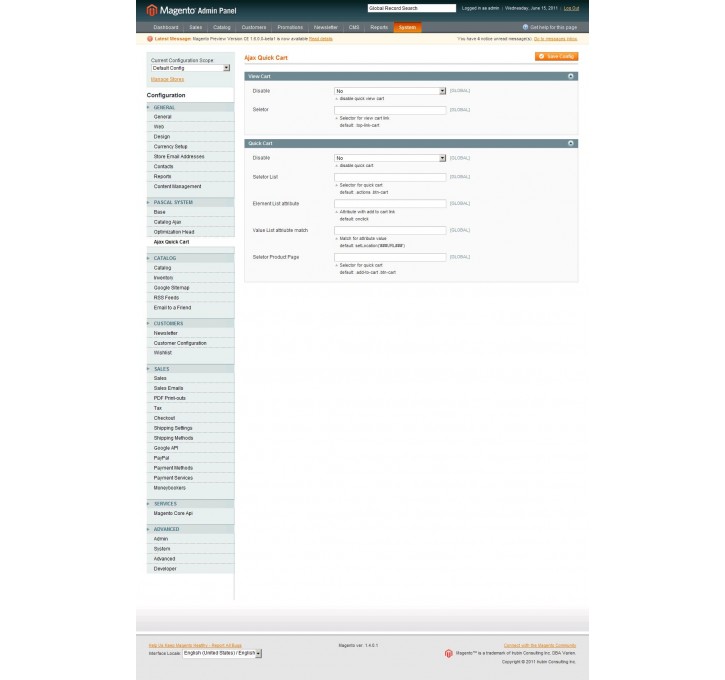Click the Save Config button

557,56
